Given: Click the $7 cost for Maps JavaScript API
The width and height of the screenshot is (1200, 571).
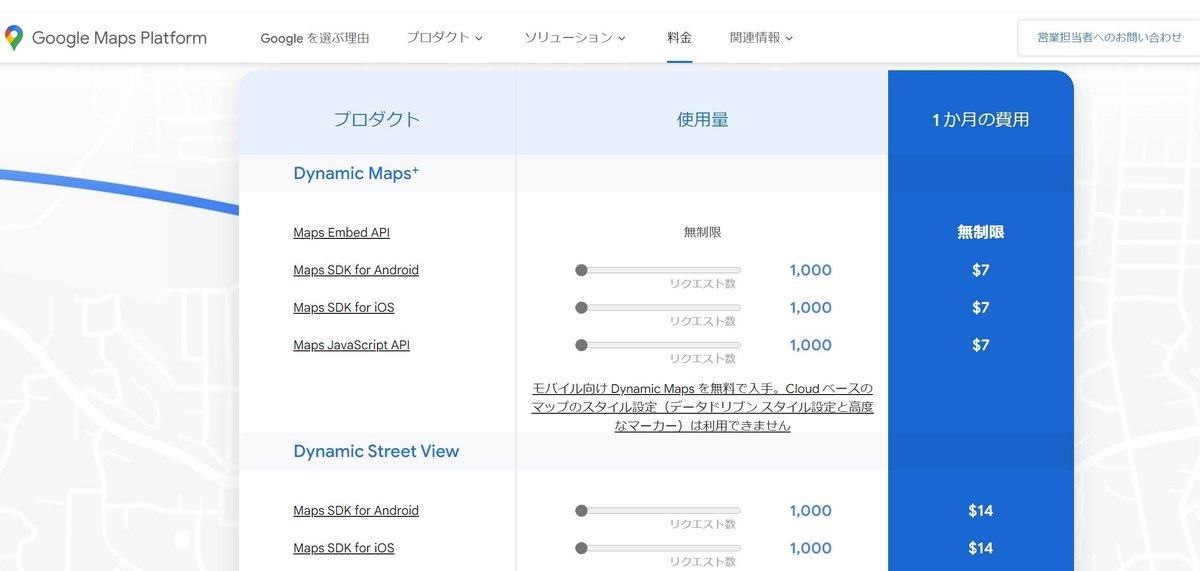Looking at the screenshot, I should 980,345.
